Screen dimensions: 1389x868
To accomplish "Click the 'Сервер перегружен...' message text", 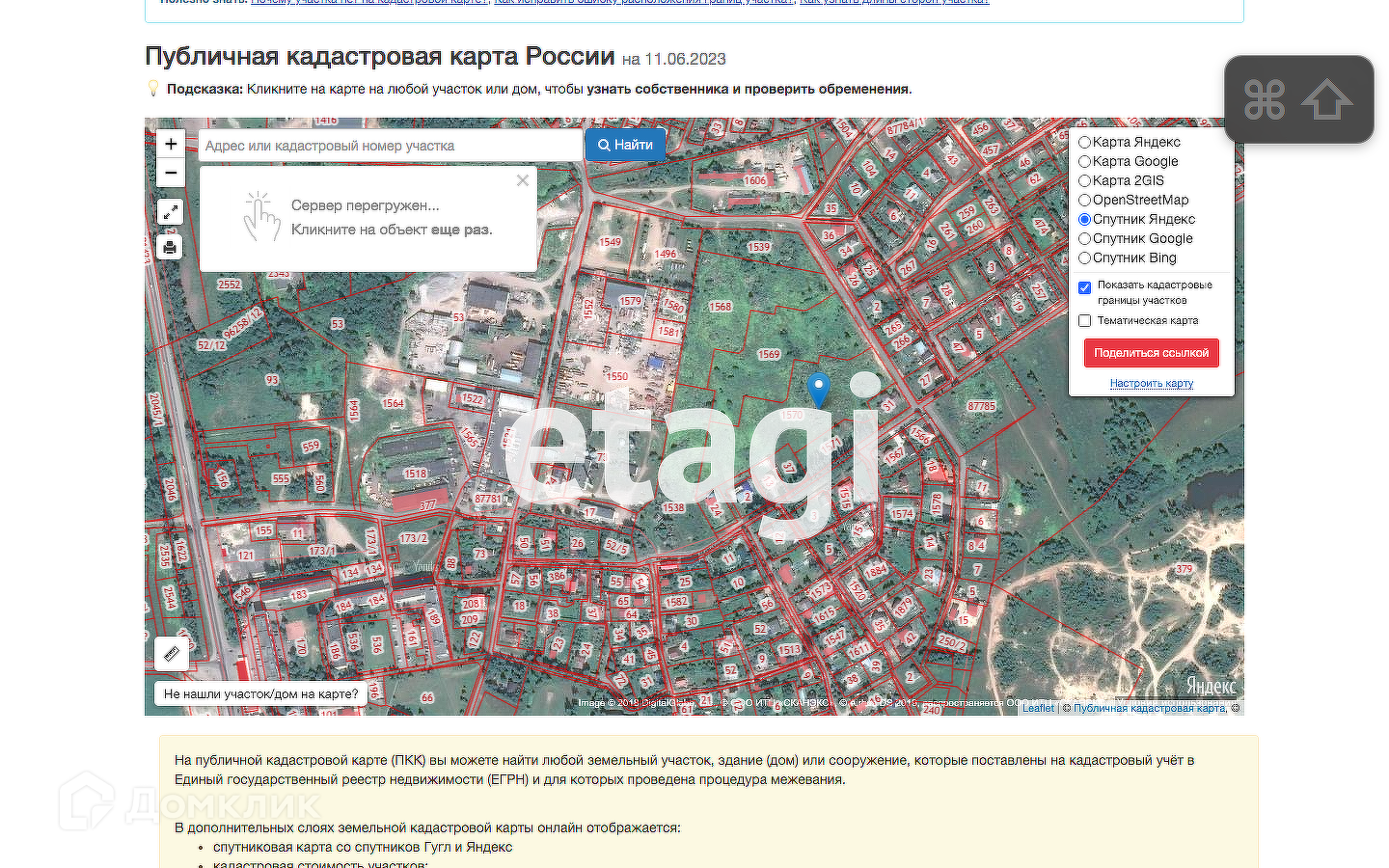I will point(366,205).
